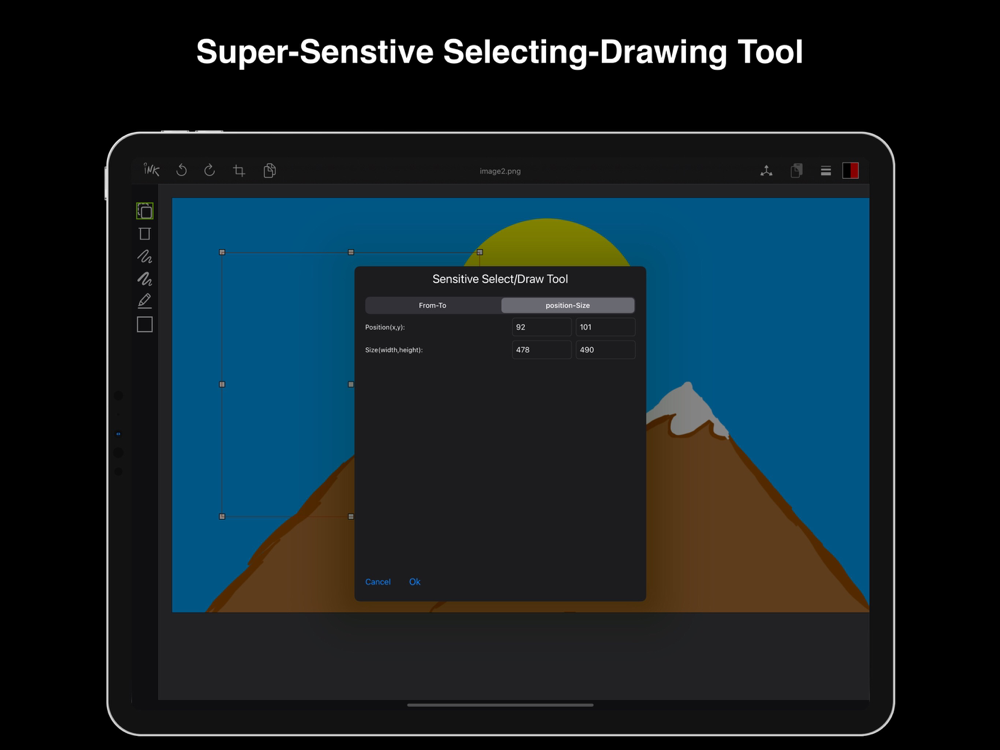Select the rectangle shape tool
This screenshot has height=750, width=1000.
click(x=145, y=325)
